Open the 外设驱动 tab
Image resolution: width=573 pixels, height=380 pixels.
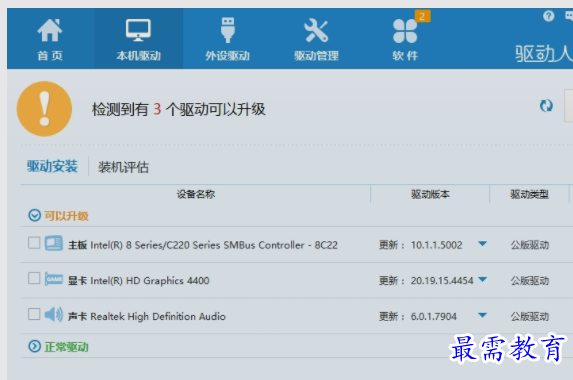[x=227, y=39]
